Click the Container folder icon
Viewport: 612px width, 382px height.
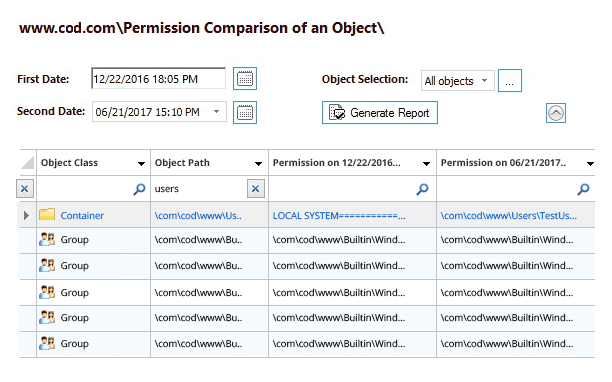(47, 215)
